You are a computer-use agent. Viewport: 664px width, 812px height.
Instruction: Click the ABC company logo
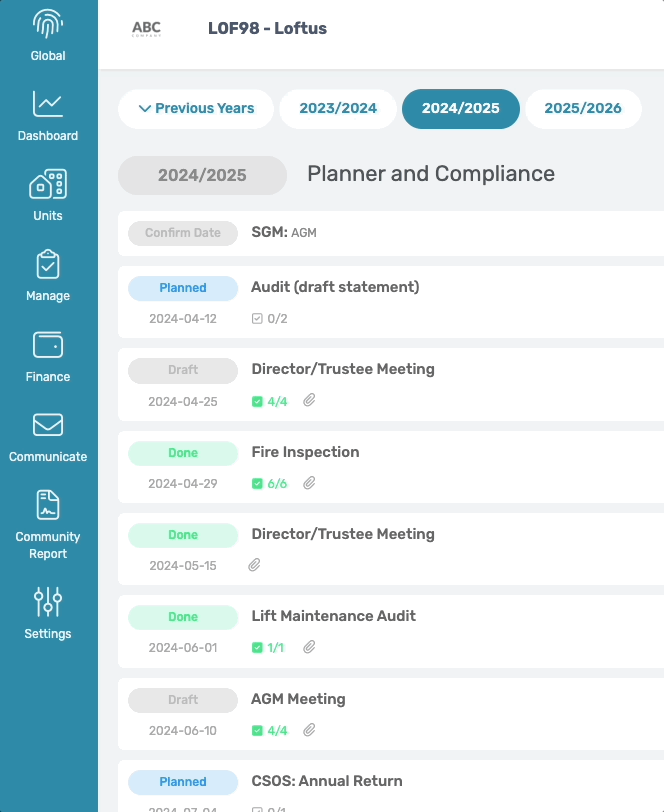[x=147, y=28]
